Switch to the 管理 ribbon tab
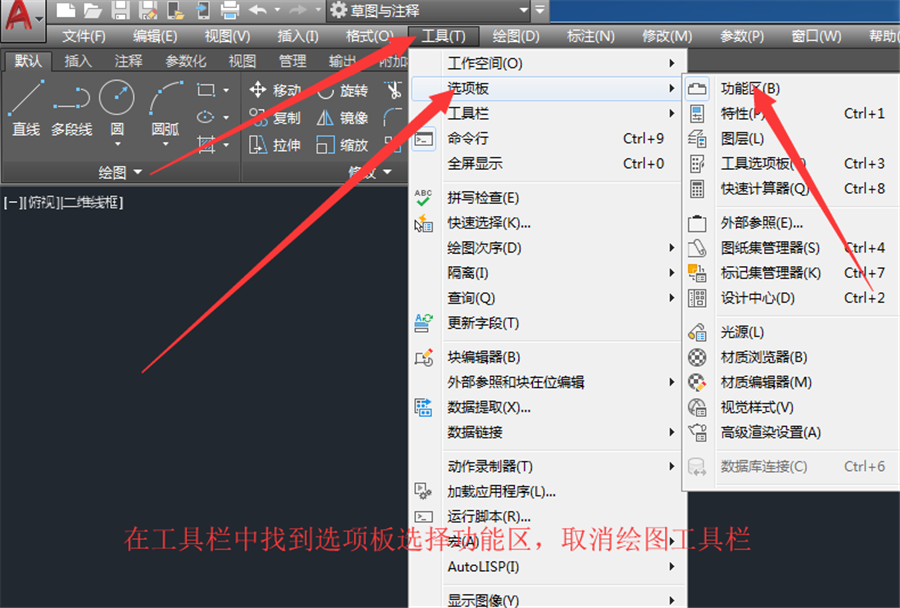The height and width of the screenshot is (608, 900). pos(292,61)
